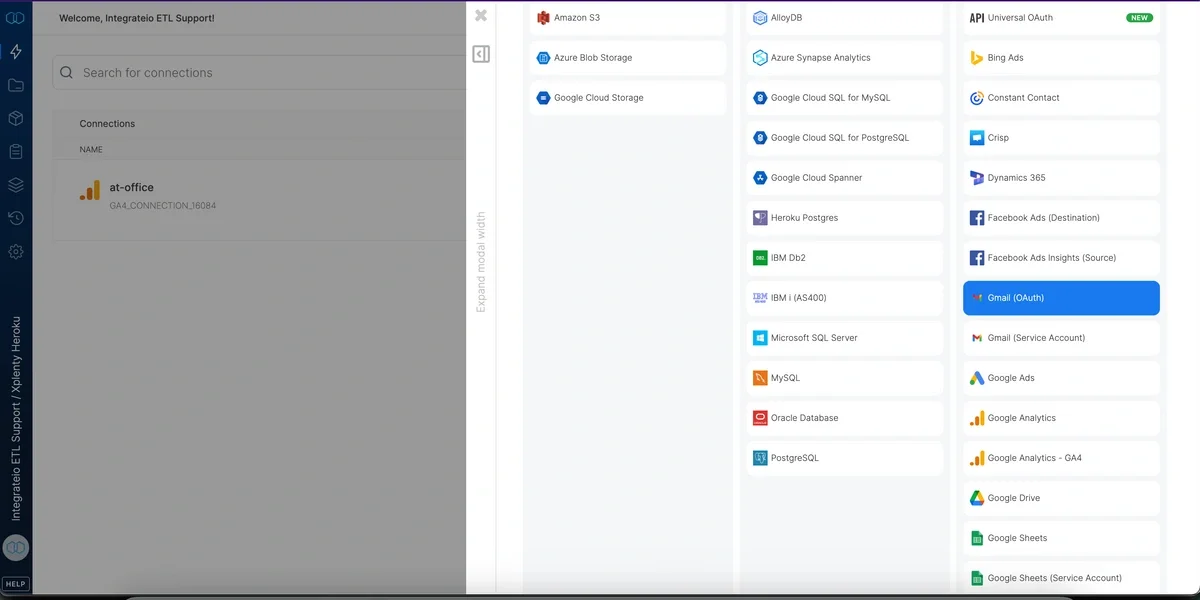Select highlighted Gmail (OAuth) option

point(1061,298)
